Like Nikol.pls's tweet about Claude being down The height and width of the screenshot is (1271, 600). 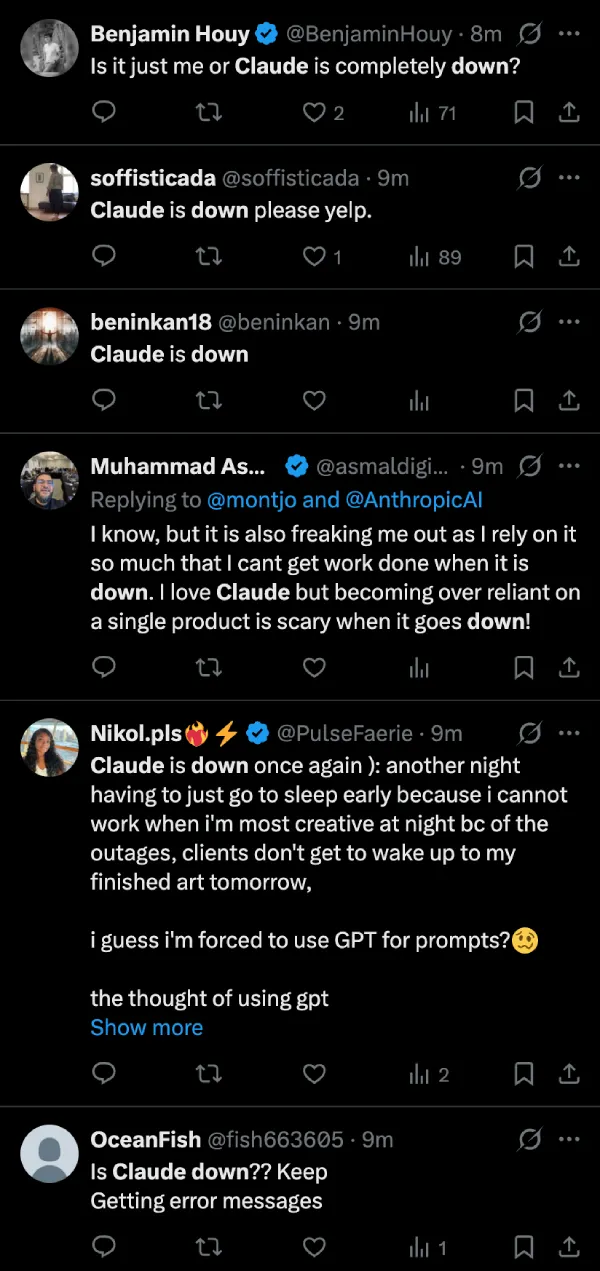[x=314, y=1074]
